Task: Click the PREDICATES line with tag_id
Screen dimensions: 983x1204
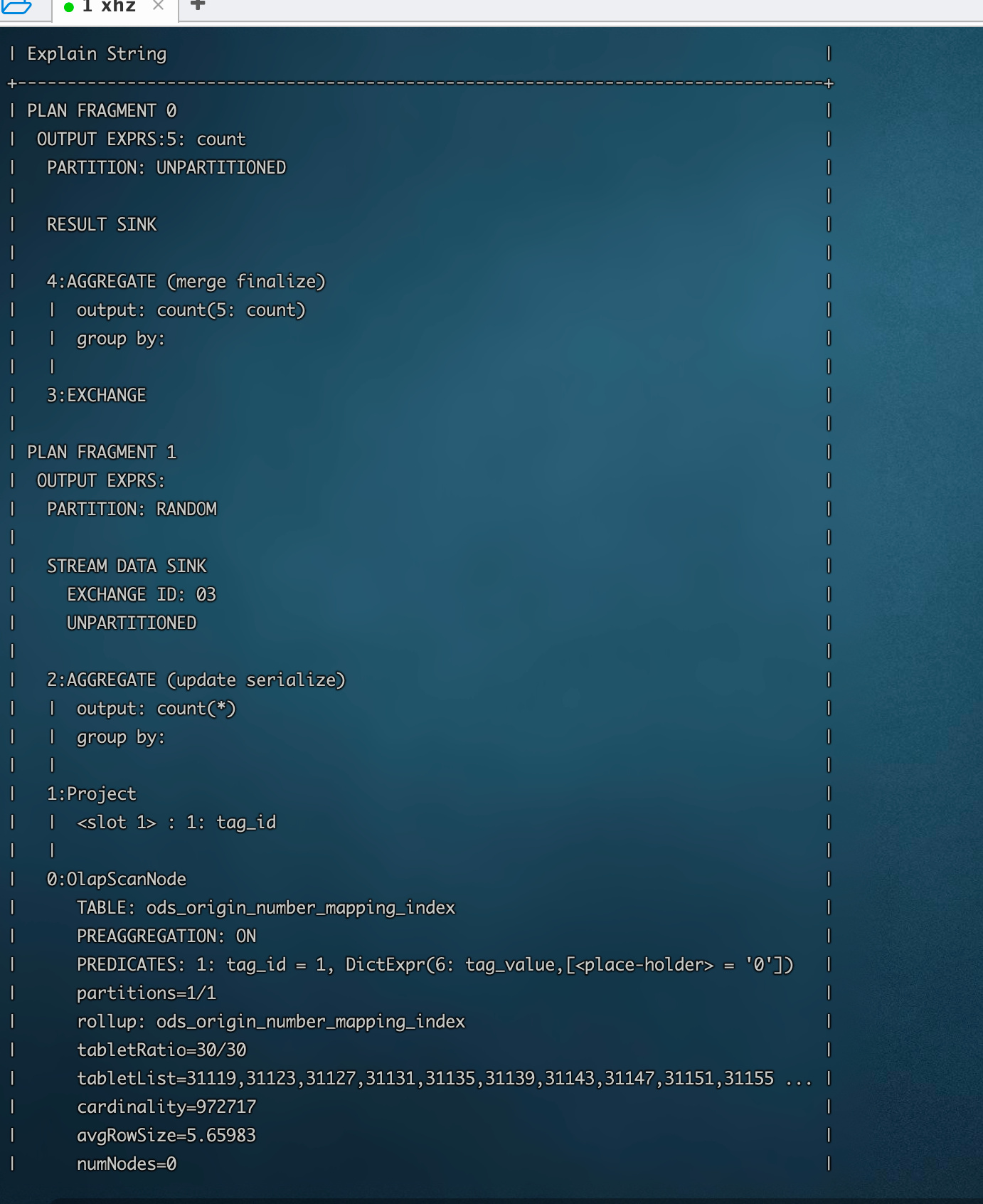Action: pyautogui.click(x=435, y=965)
